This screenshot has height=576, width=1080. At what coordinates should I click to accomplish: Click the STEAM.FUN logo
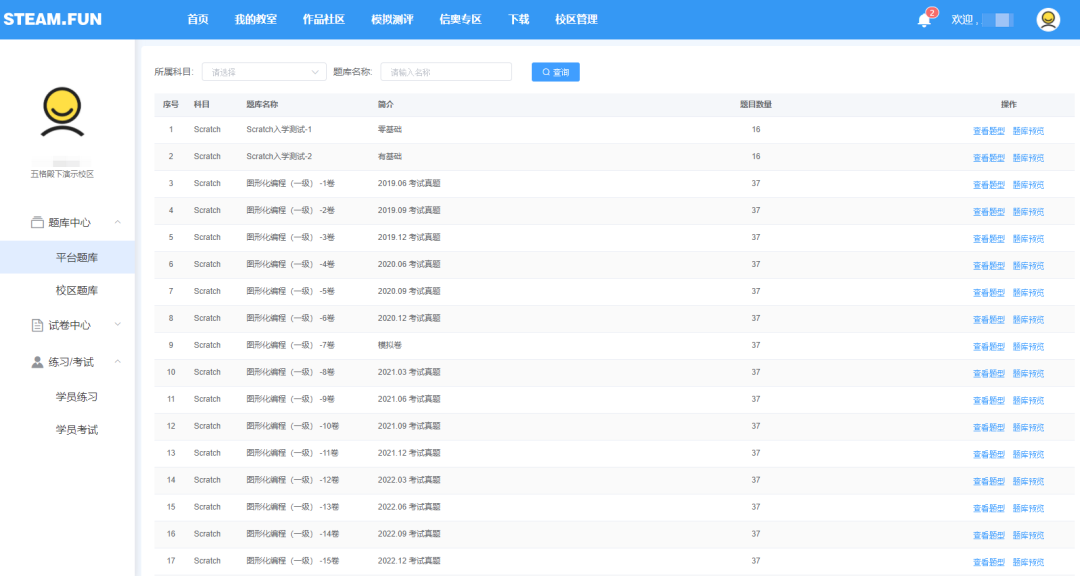52,19
